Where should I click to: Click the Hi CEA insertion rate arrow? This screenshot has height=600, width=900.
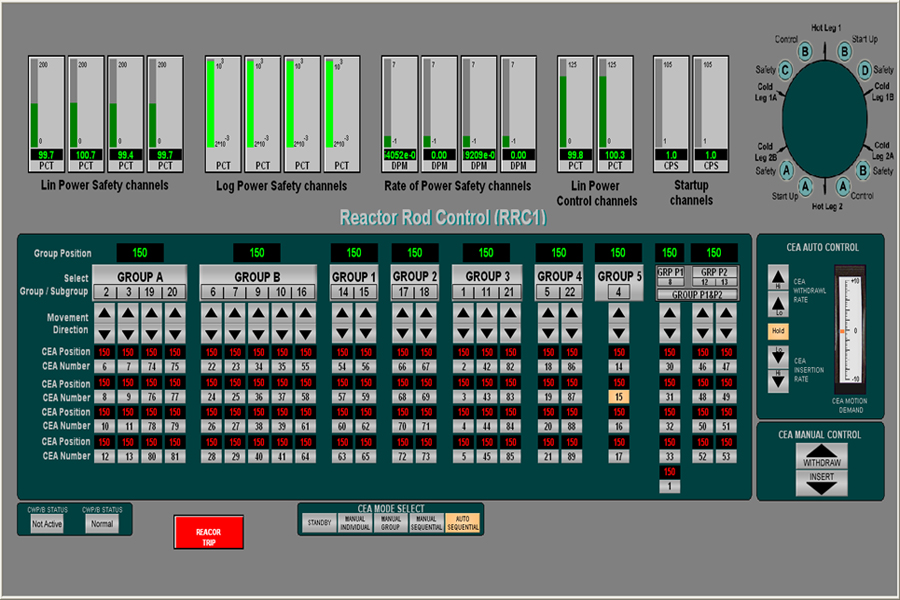[x=778, y=381]
